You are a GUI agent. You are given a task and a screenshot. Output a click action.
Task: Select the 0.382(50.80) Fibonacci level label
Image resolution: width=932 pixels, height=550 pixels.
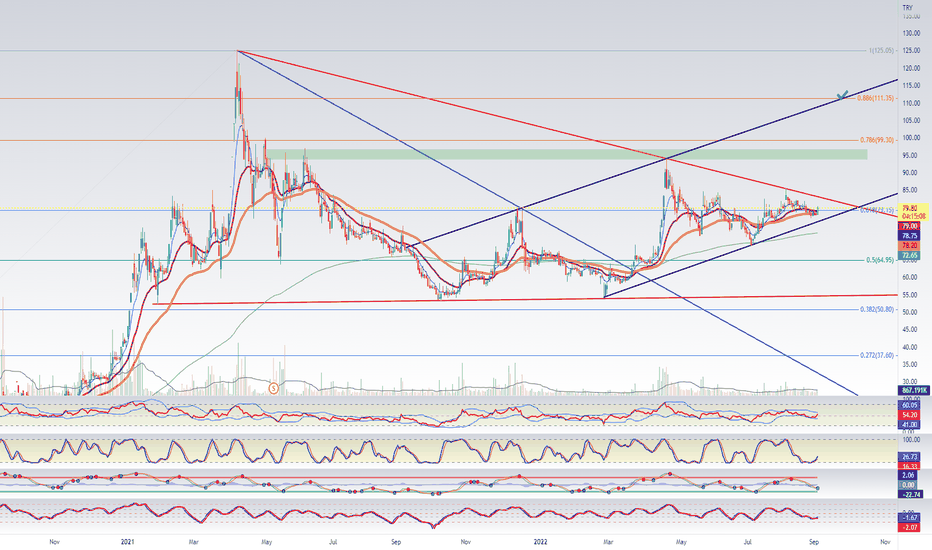click(x=877, y=309)
